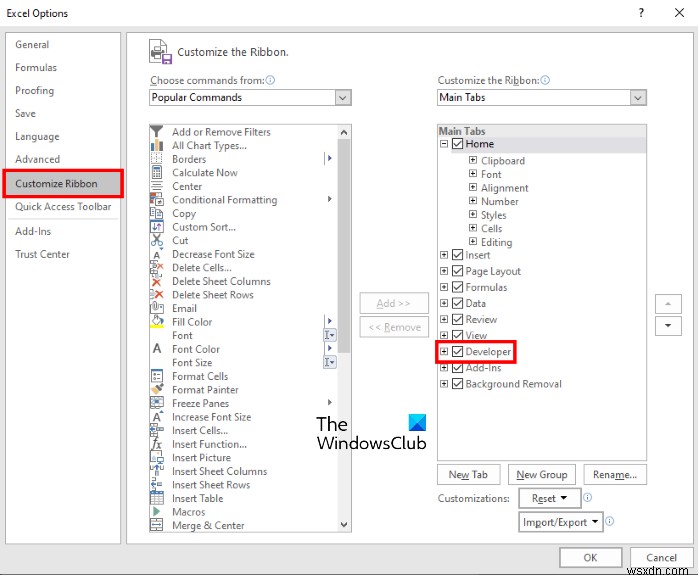This screenshot has width=700, height=581.
Task: Click the Move Up arrow button
Action: [x=668, y=304]
